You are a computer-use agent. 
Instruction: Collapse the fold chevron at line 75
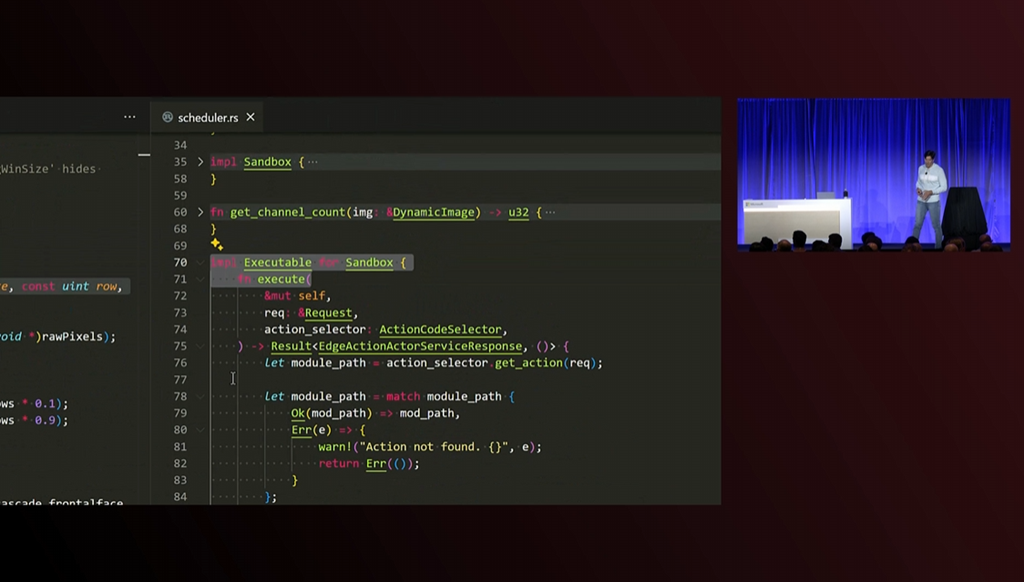[200, 346]
